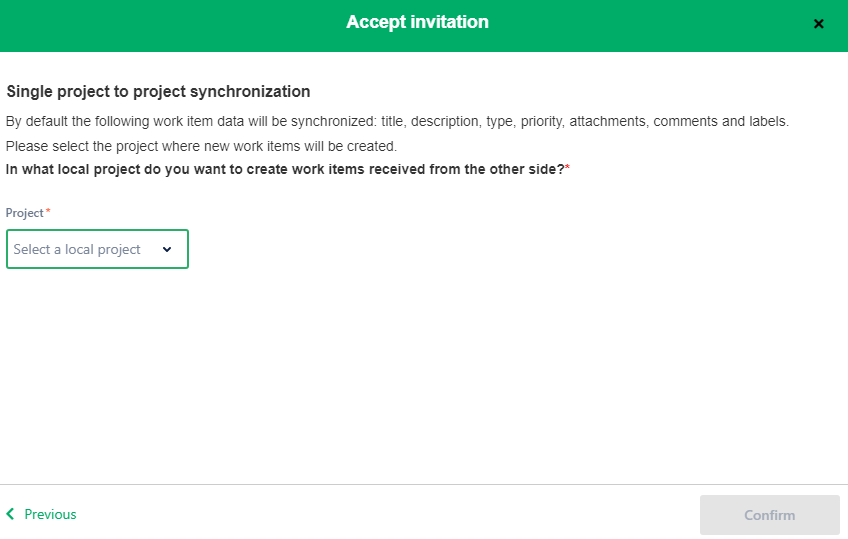Viewport: 848px width, 539px height.
Task: Click the red asterisk next to Project label
Action: click(48, 212)
